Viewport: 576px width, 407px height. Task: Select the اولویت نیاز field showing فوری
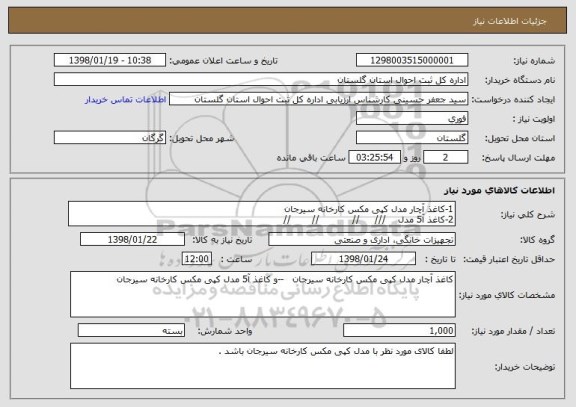(412, 119)
